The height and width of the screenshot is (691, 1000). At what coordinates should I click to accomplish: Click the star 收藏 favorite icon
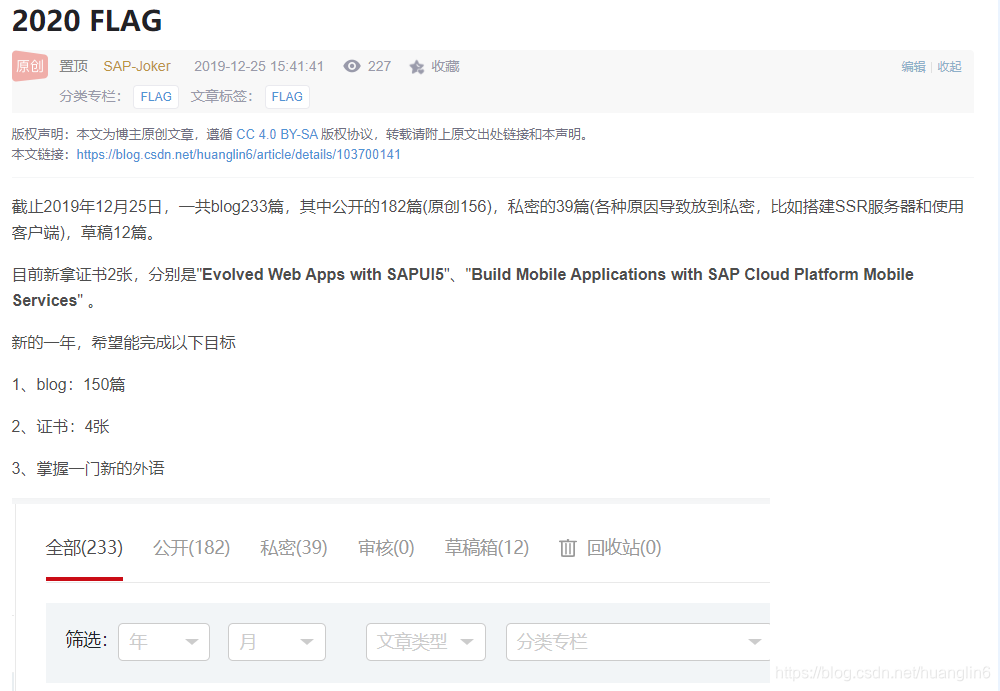[x=416, y=67]
